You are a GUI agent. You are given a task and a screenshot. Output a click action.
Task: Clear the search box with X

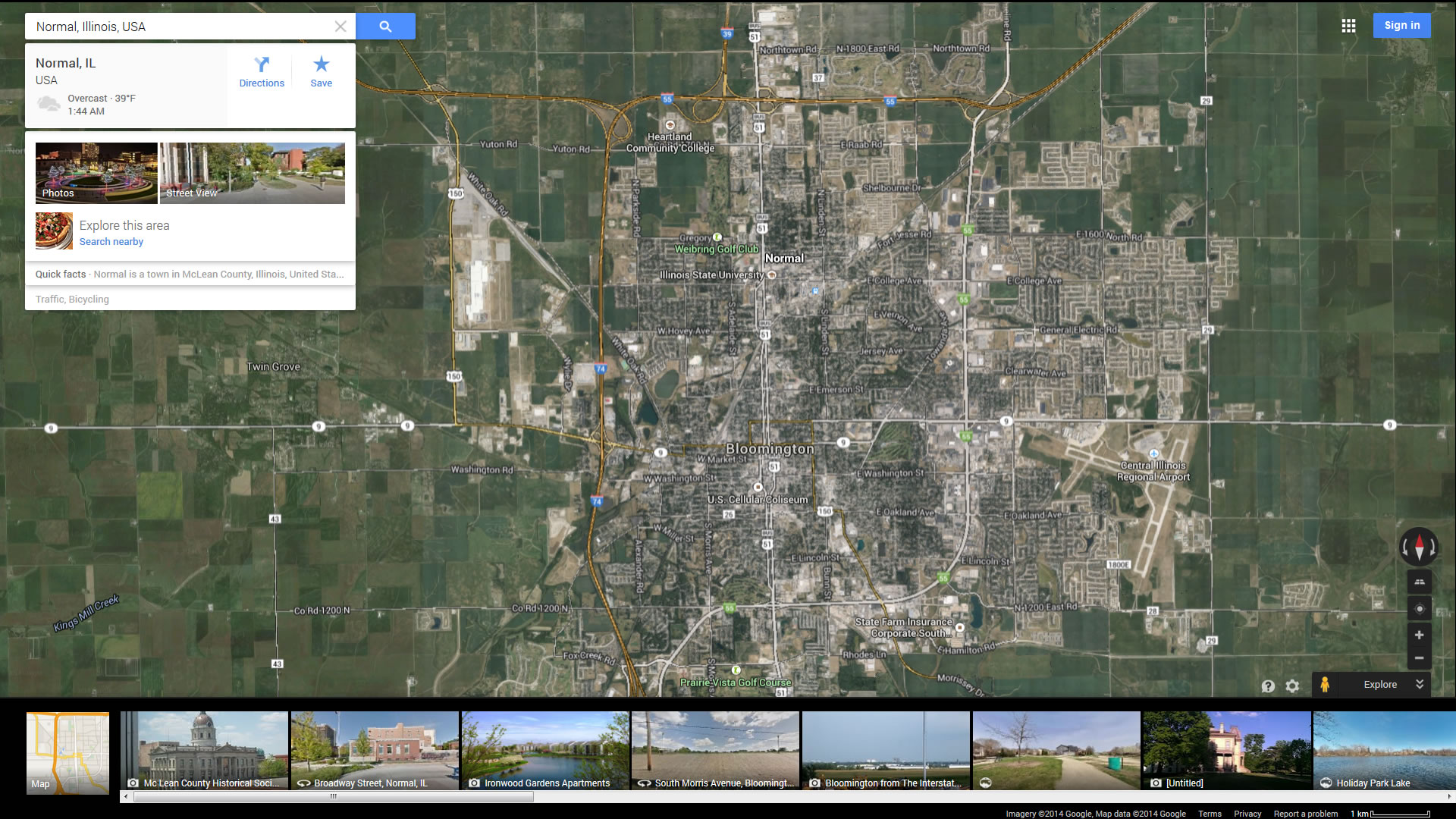click(340, 27)
